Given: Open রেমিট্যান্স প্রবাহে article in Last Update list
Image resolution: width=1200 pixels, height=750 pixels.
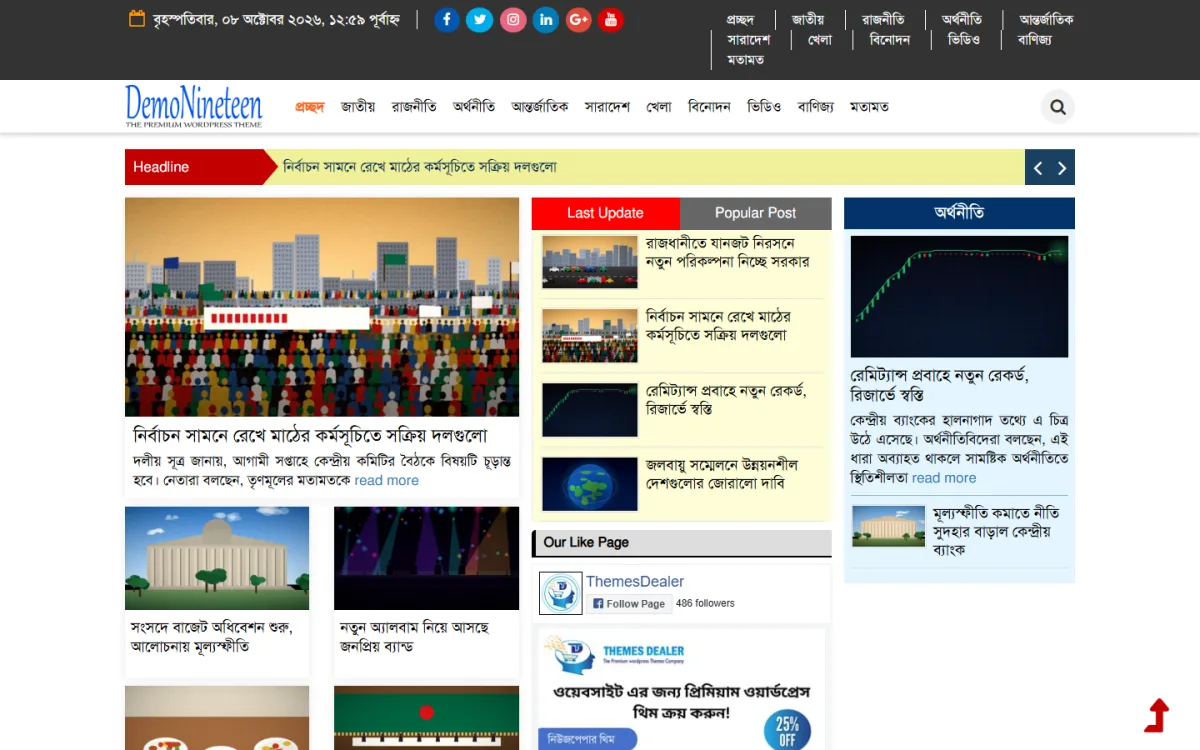Looking at the screenshot, I should pyautogui.click(x=726, y=400).
